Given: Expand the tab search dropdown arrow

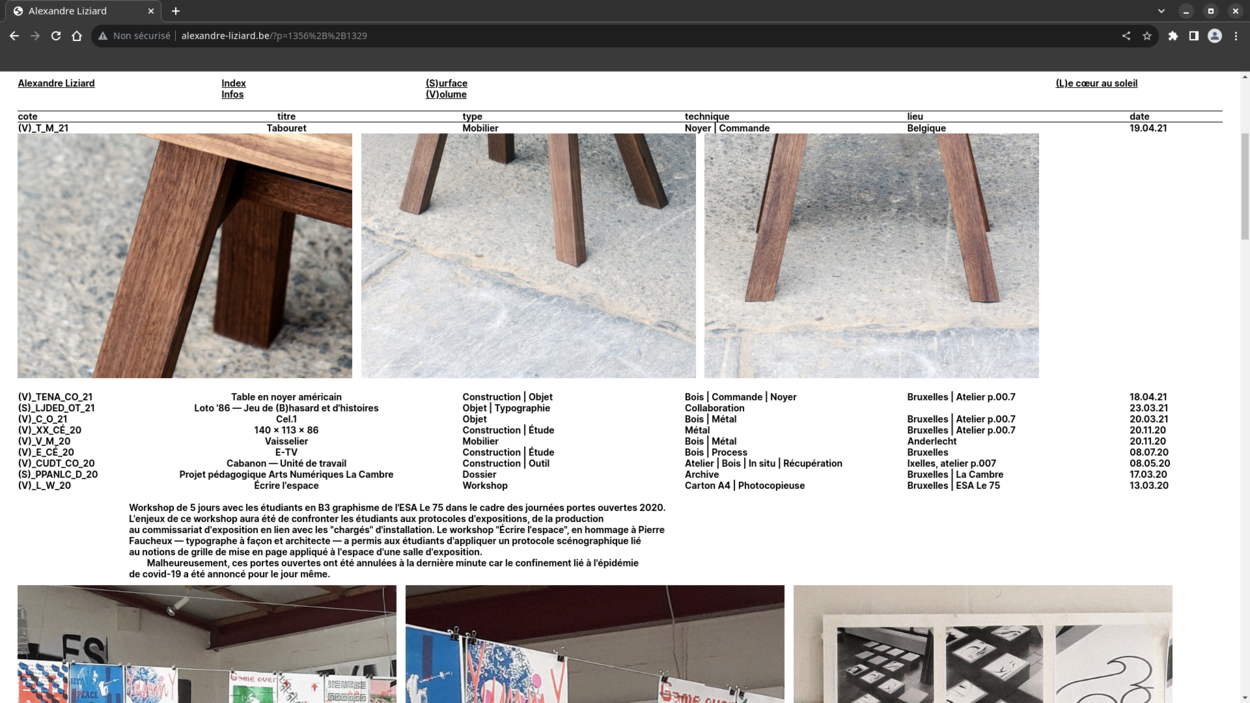Looking at the screenshot, I should click(1161, 11).
